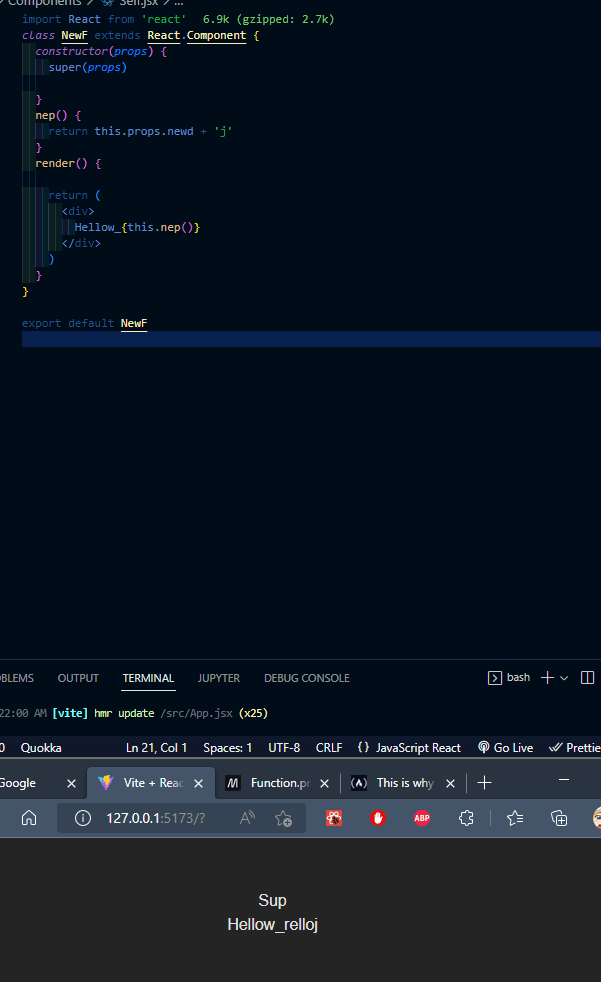The height and width of the screenshot is (982, 601).
Task: Click Sup text in the web page
Action: [x=272, y=901]
